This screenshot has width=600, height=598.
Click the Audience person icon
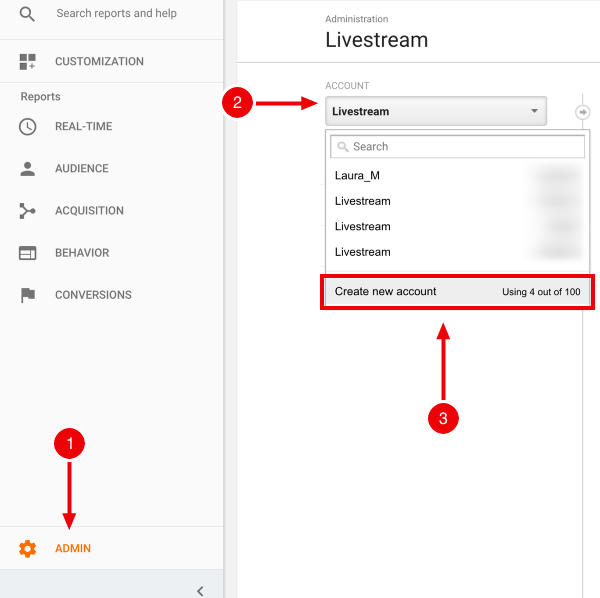coord(27,169)
